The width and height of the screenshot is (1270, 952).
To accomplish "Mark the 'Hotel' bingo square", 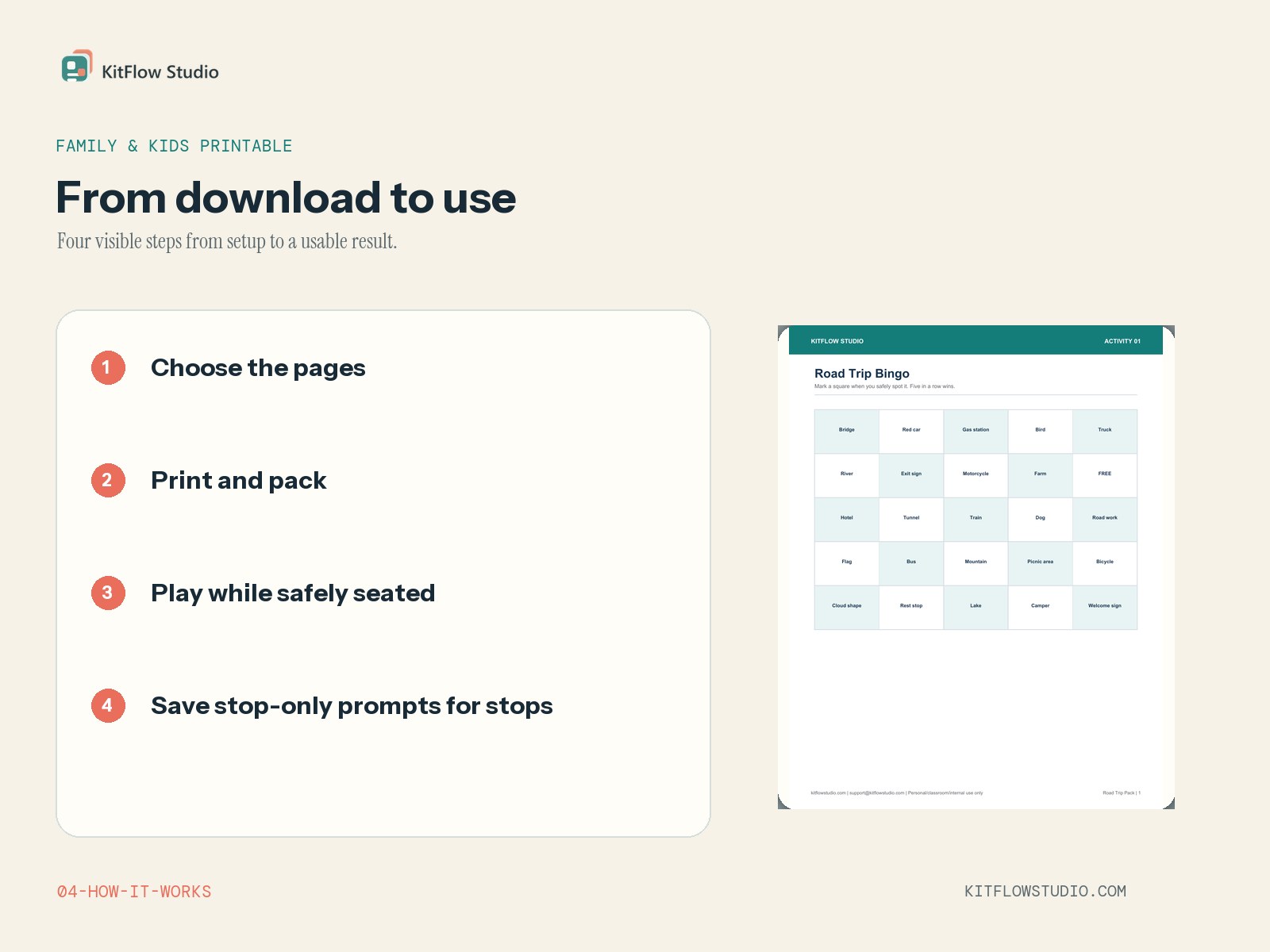I will (x=847, y=520).
